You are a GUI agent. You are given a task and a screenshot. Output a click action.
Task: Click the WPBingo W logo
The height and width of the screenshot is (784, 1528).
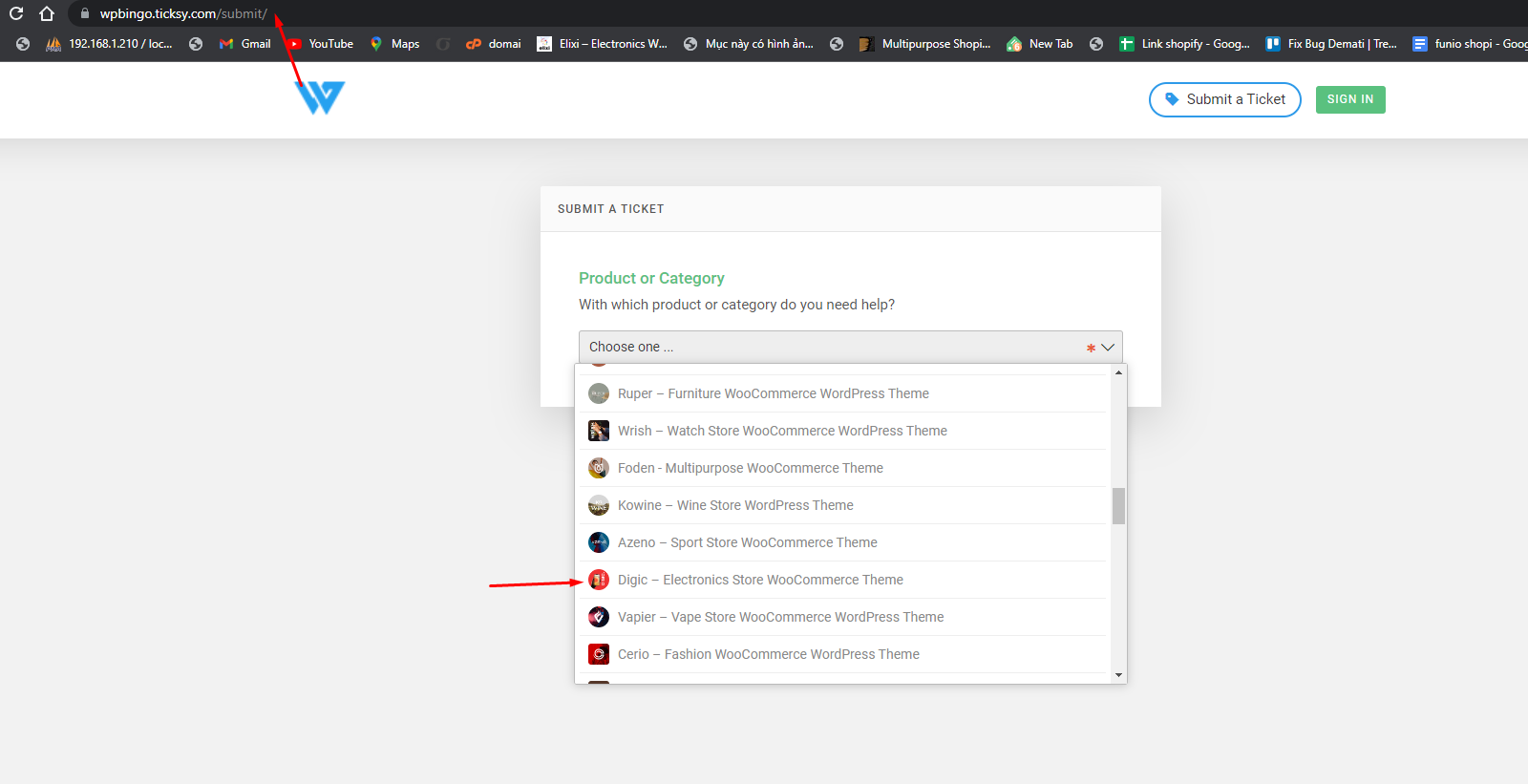tap(320, 97)
